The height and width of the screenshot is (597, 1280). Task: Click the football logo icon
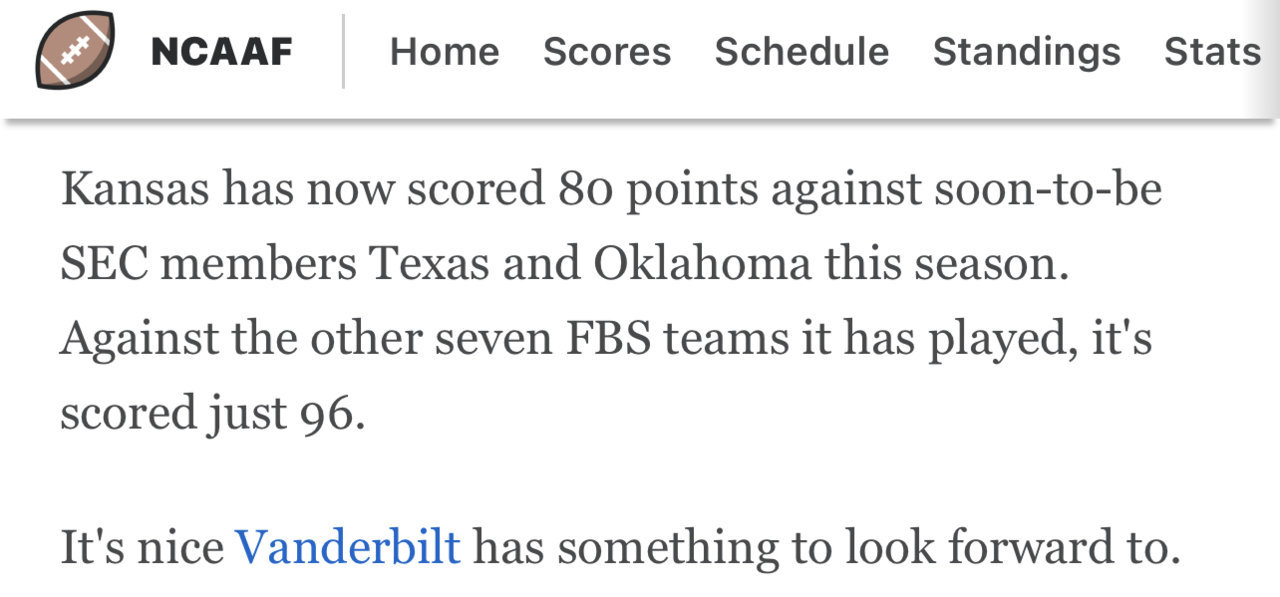tap(75, 51)
